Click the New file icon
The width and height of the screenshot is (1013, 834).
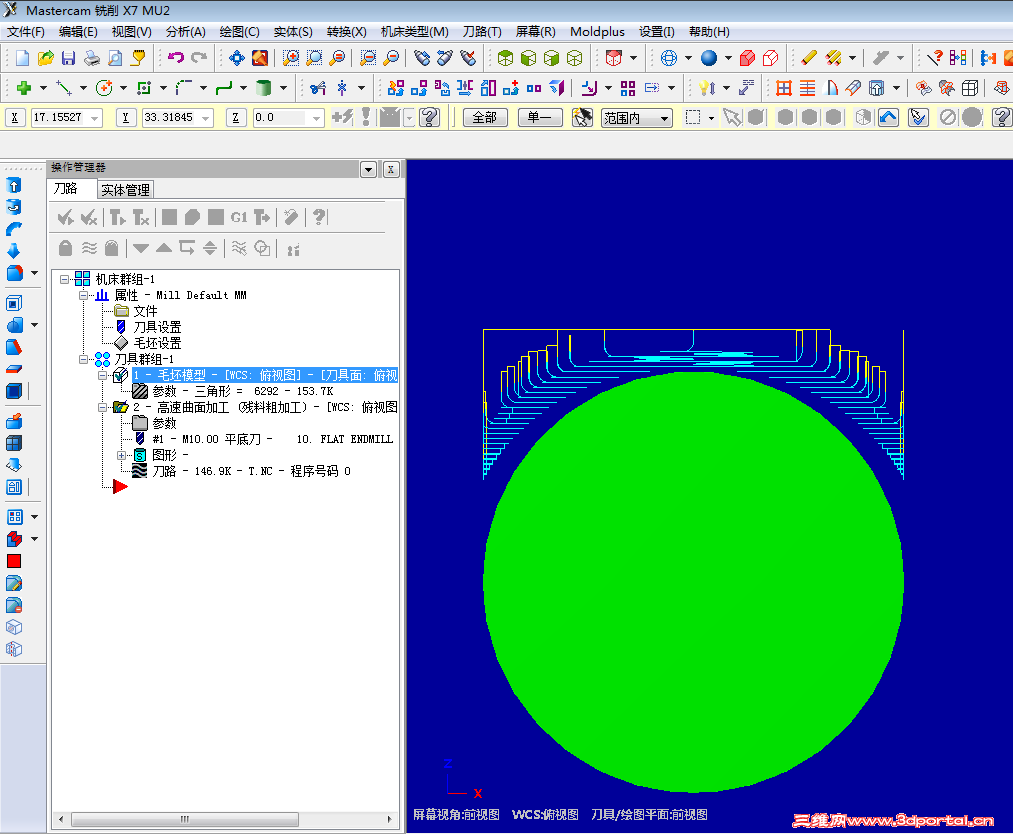coord(22,58)
